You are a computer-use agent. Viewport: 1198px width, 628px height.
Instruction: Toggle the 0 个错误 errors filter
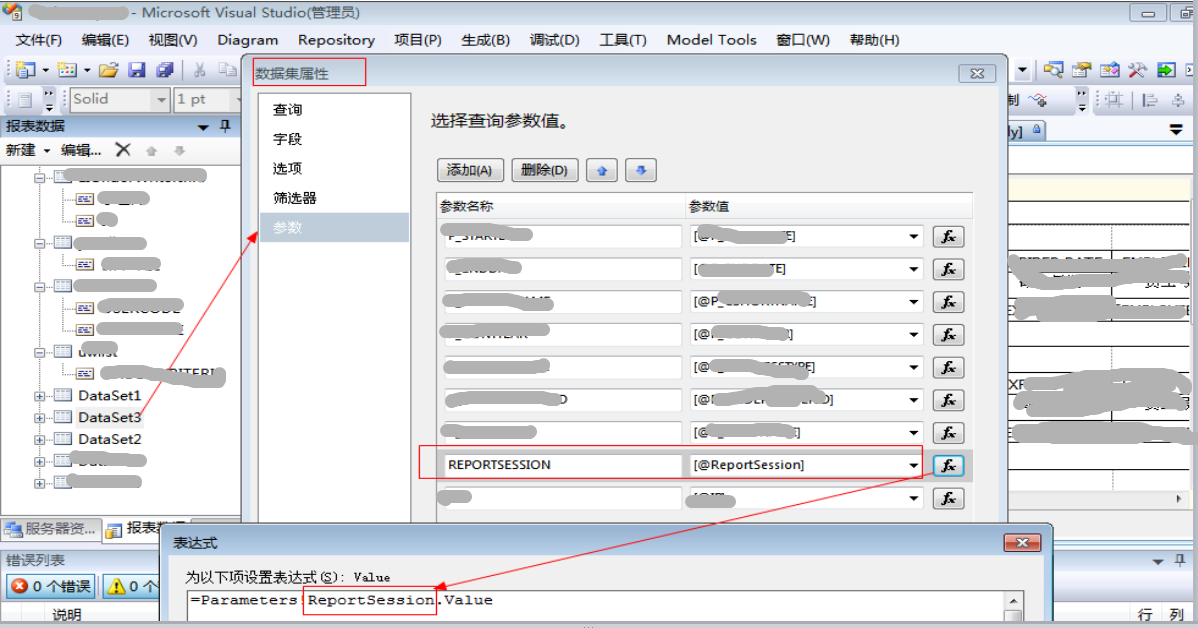(x=51, y=586)
